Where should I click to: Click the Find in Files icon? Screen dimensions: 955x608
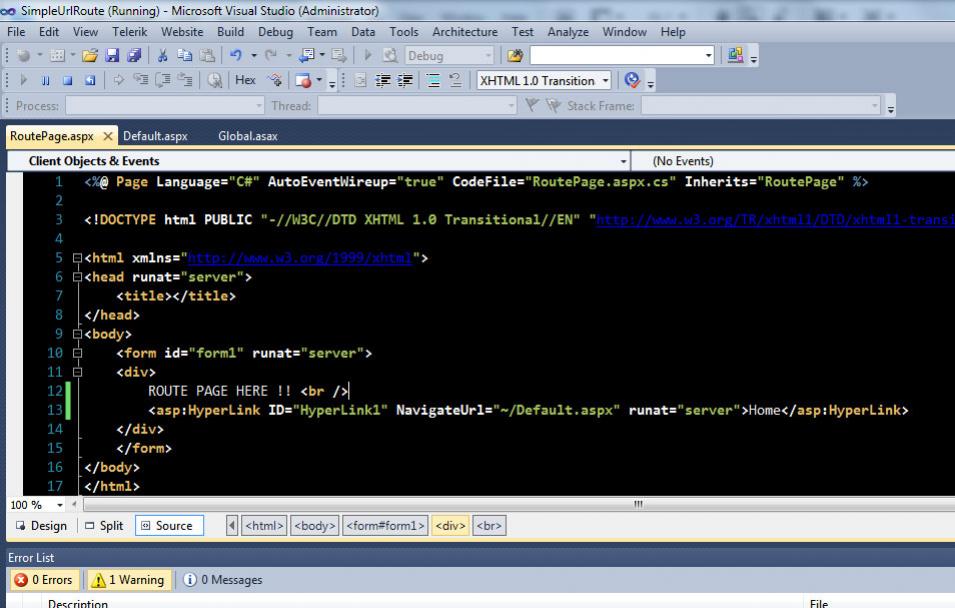tap(515, 56)
